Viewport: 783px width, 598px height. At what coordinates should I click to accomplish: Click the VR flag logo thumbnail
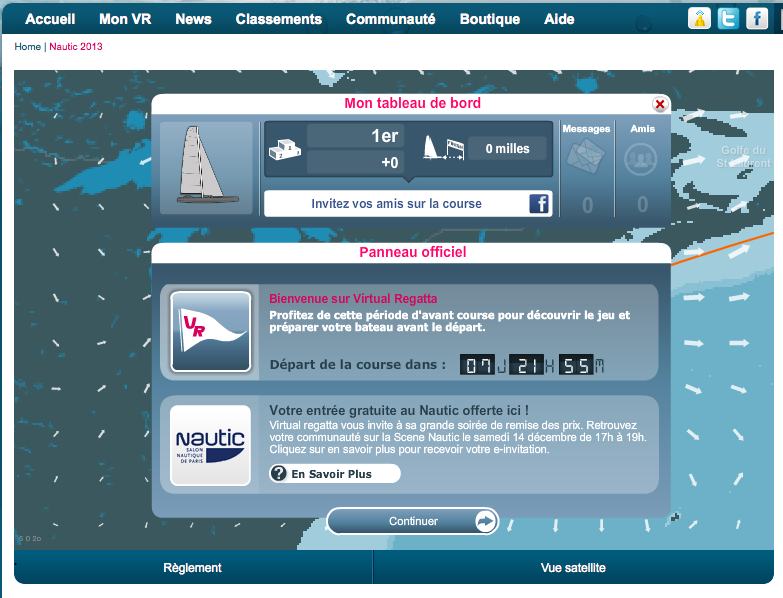pyautogui.click(x=211, y=331)
